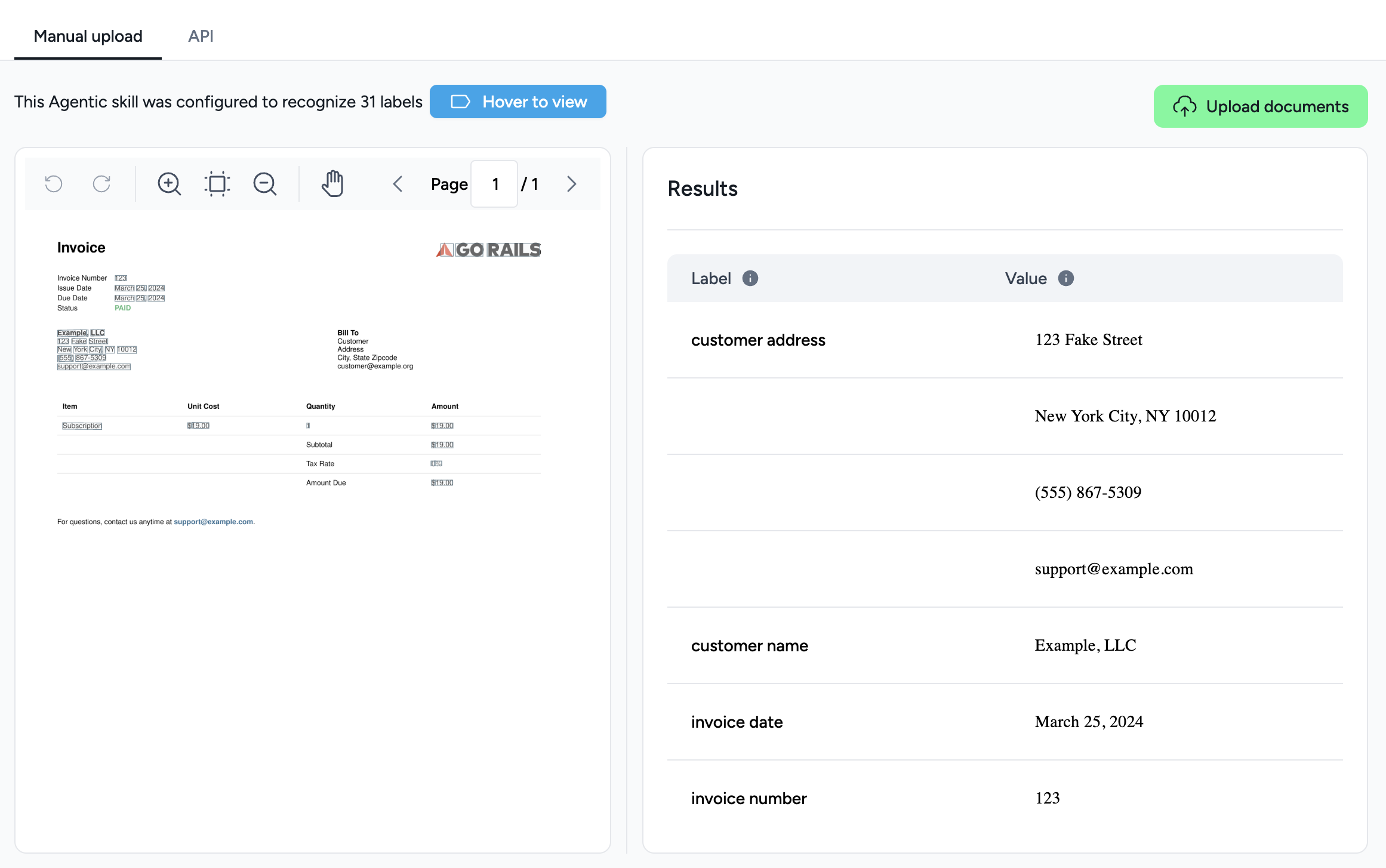Click the rotate counterclockwise icon
The height and width of the screenshot is (868, 1386).
54,184
